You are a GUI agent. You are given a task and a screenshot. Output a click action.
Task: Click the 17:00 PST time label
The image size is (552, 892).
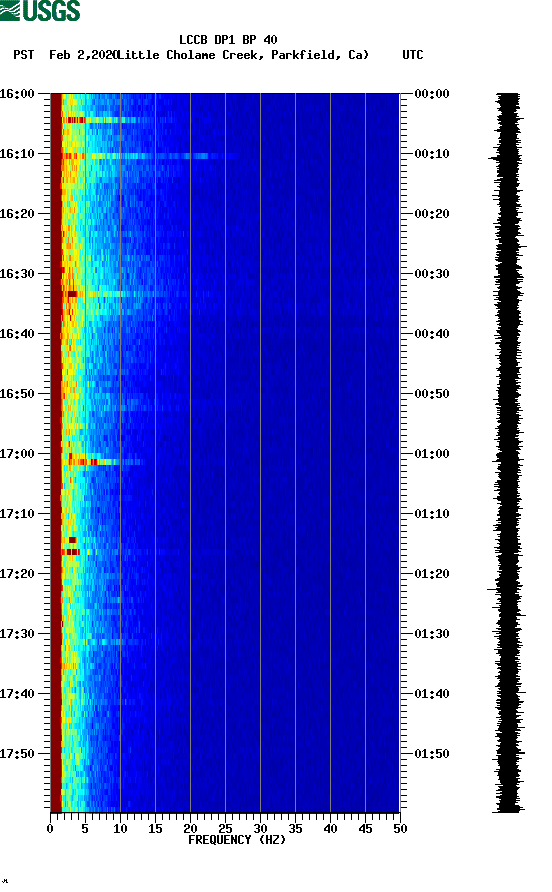[17, 454]
